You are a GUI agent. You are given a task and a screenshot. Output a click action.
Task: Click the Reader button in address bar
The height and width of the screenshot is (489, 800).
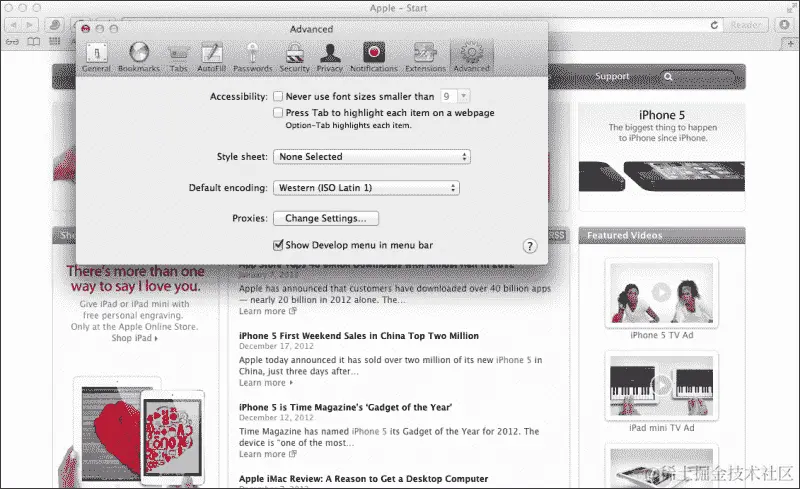tap(746, 25)
